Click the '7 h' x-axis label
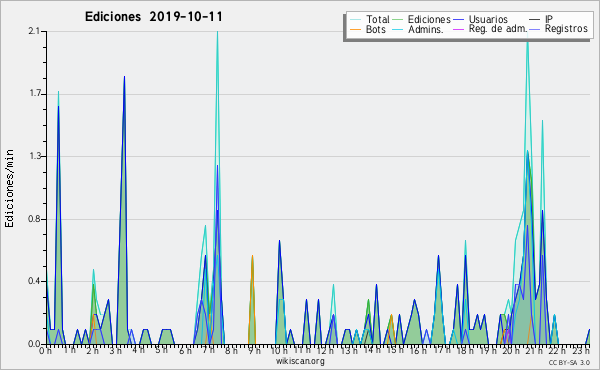Screen dimensions: 600x370 (x=208, y=350)
